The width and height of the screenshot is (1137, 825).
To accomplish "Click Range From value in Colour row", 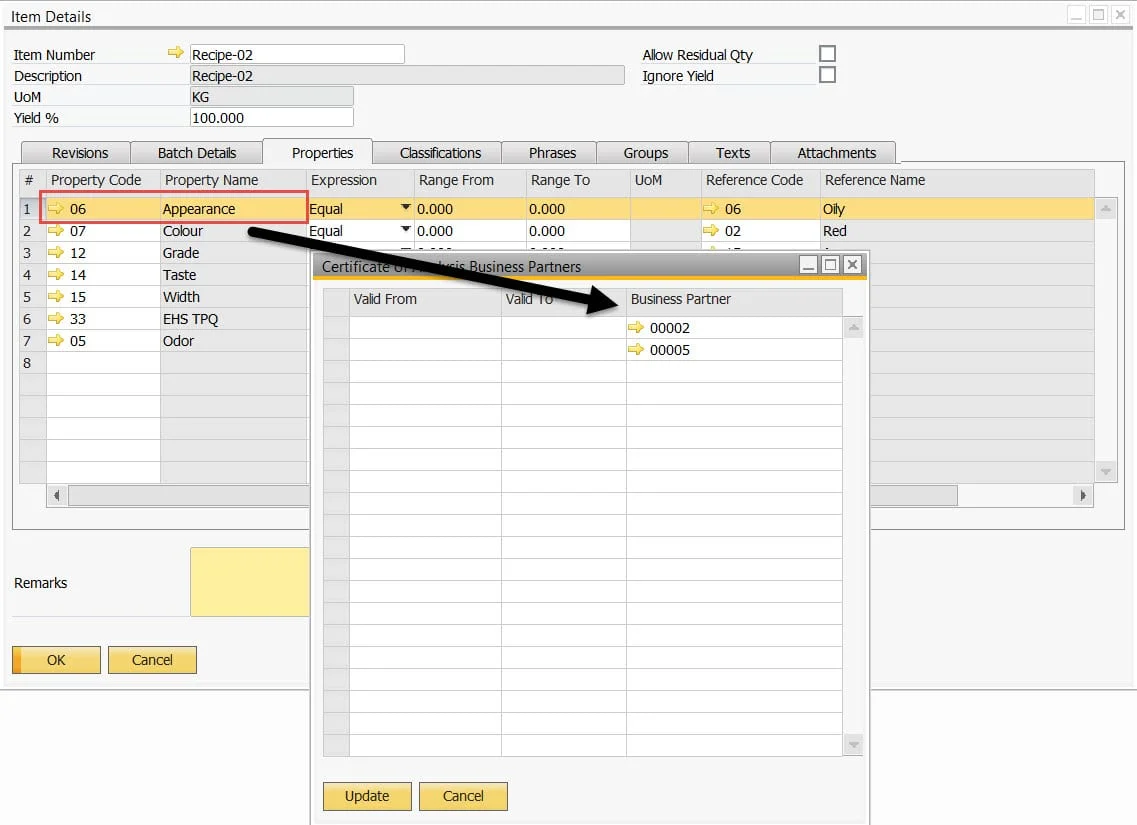I will (470, 231).
